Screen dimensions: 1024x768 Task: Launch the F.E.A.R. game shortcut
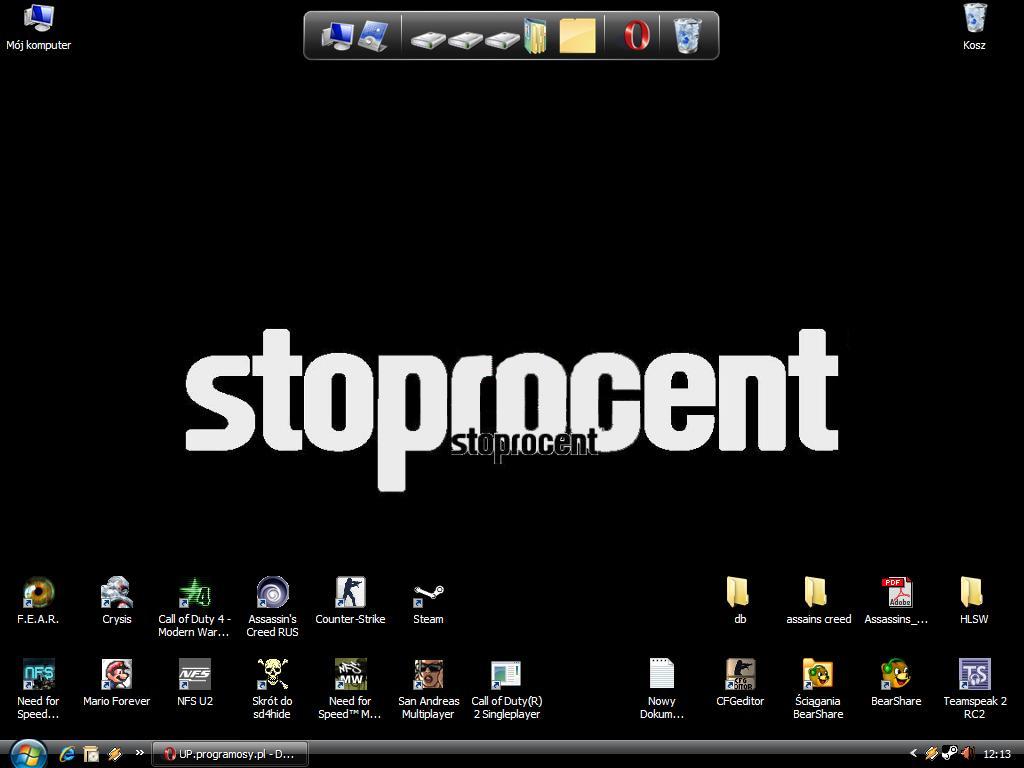(x=38, y=601)
